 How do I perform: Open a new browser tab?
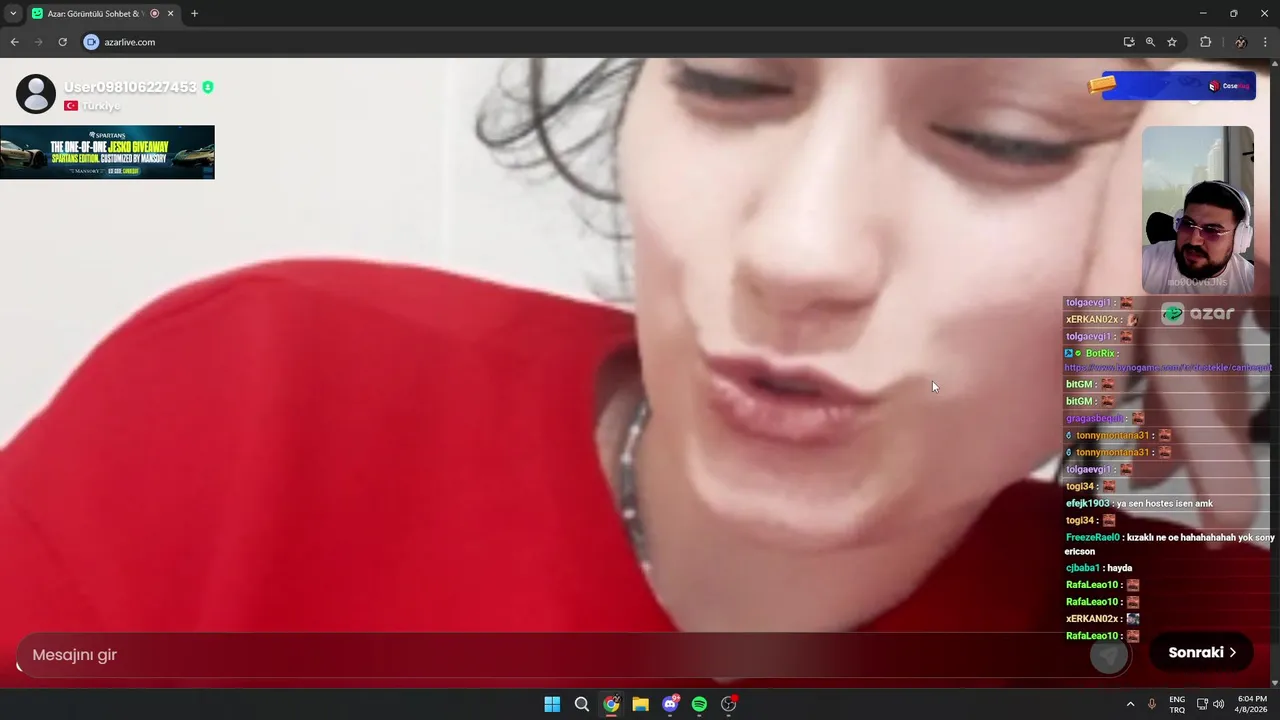coord(194,14)
